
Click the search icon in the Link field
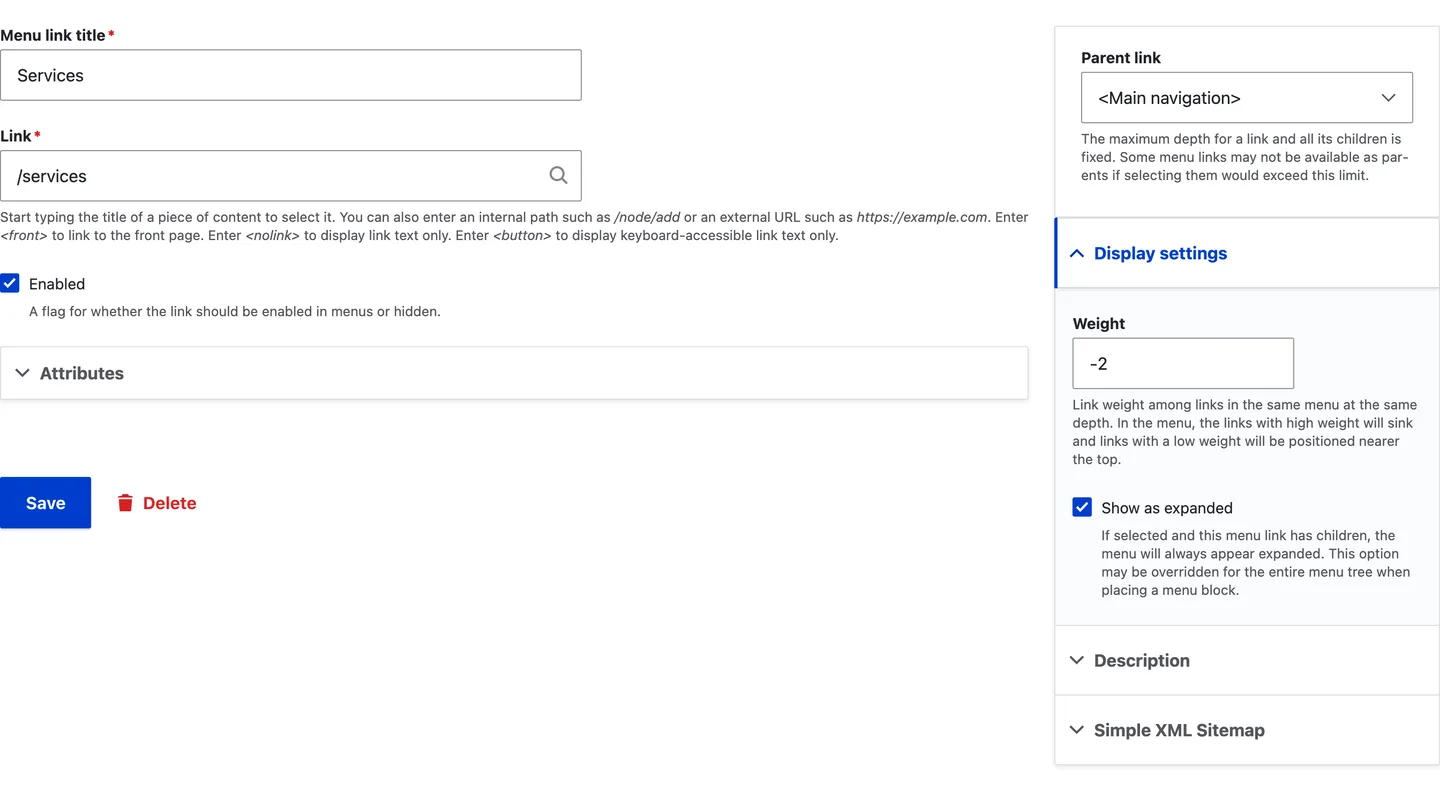click(558, 175)
